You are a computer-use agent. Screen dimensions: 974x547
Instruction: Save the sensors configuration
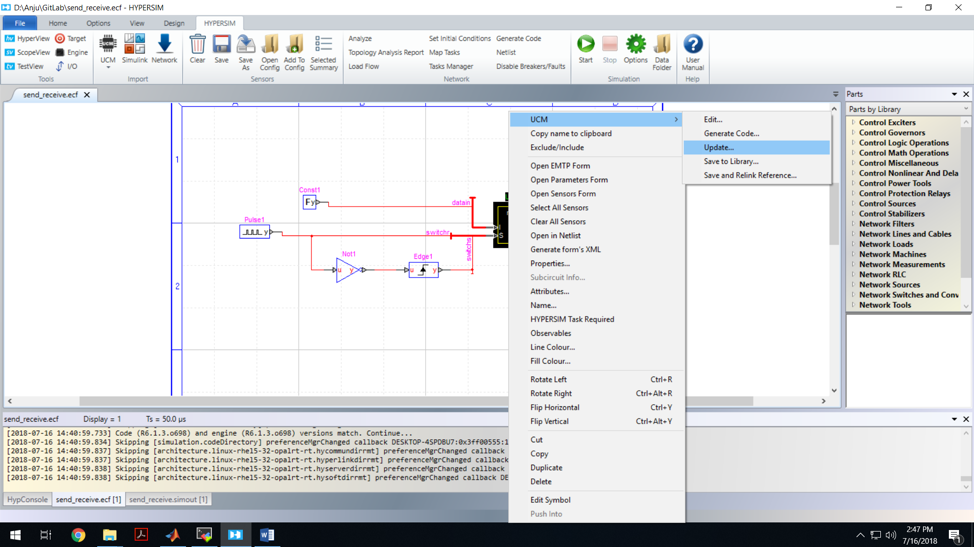coord(221,50)
